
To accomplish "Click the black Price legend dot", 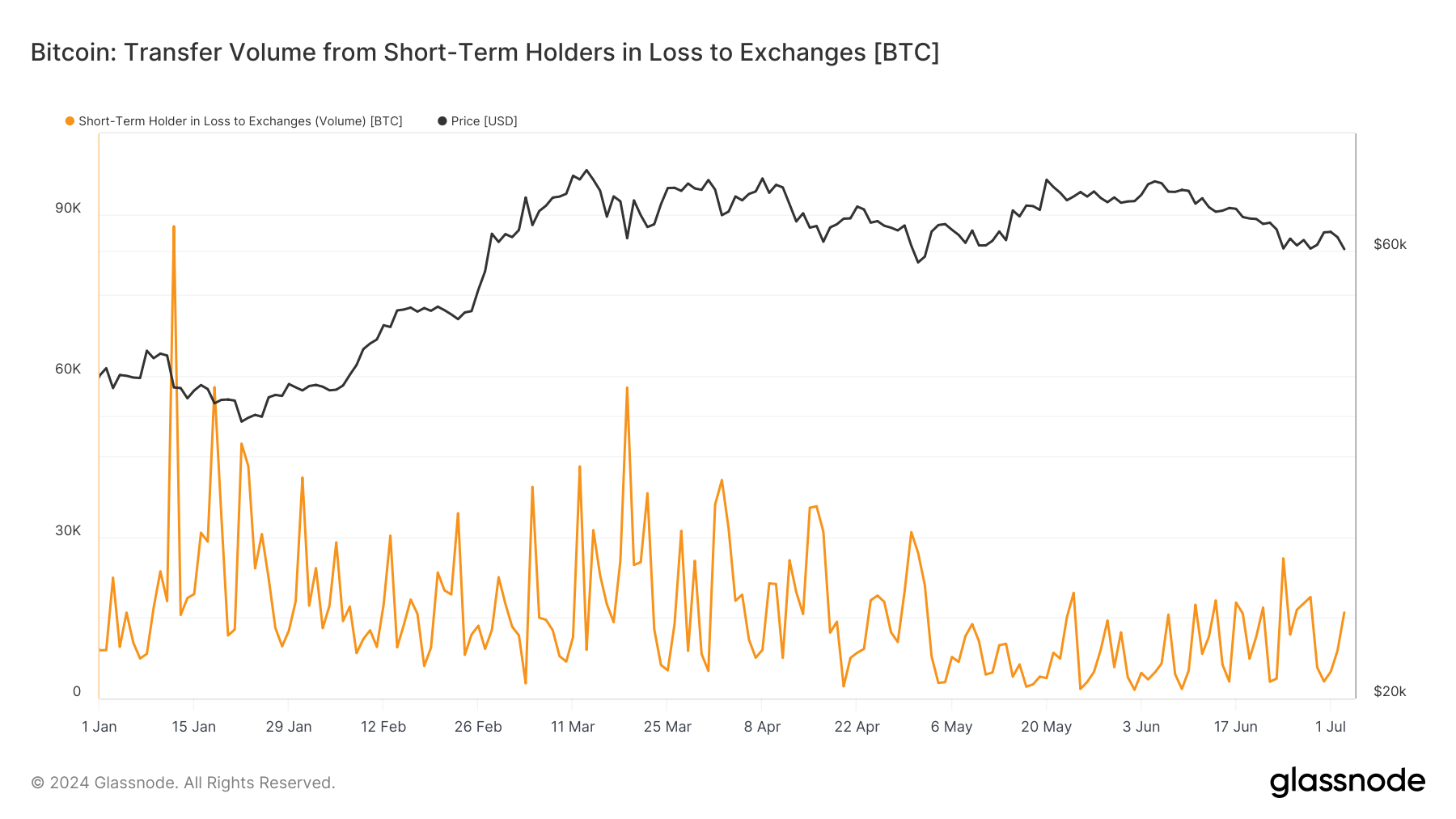I will click(x=442, y=121).
